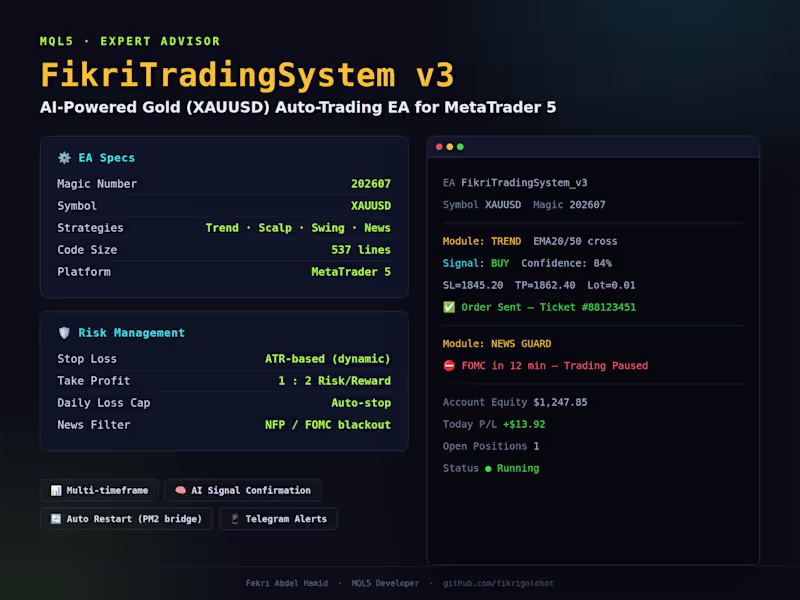Viewport: 800px width, 600px height.
Task: Click the red no-entry icon beside FOMC
Action: pos(449,366)
